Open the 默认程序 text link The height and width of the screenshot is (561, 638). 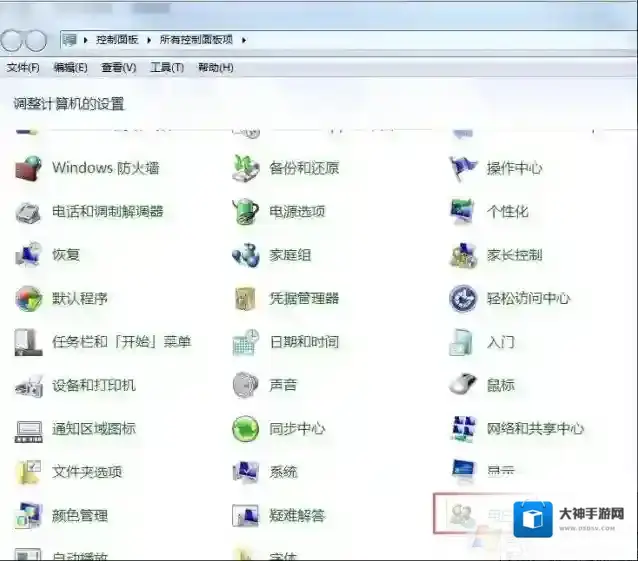(80, 299)
